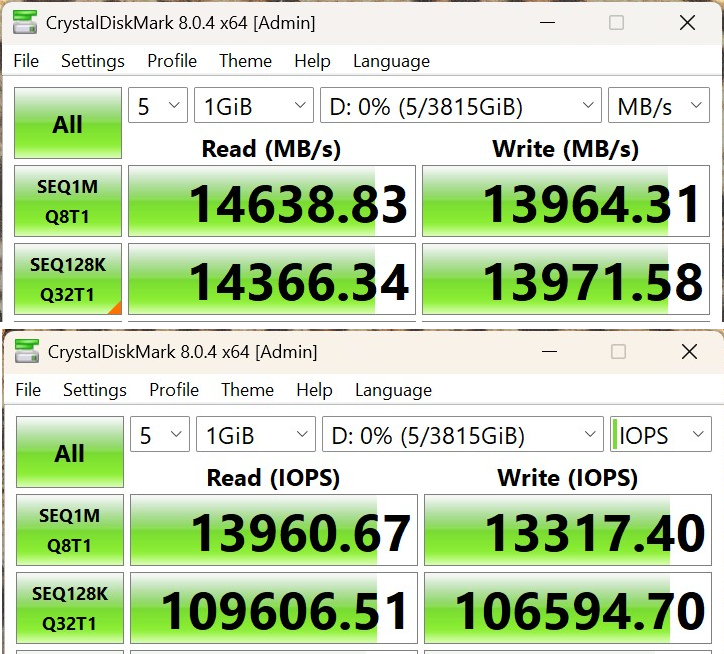The image size is (724, 654).
Task: Click the Read (IOPS) column header
Action: [273, 478]
